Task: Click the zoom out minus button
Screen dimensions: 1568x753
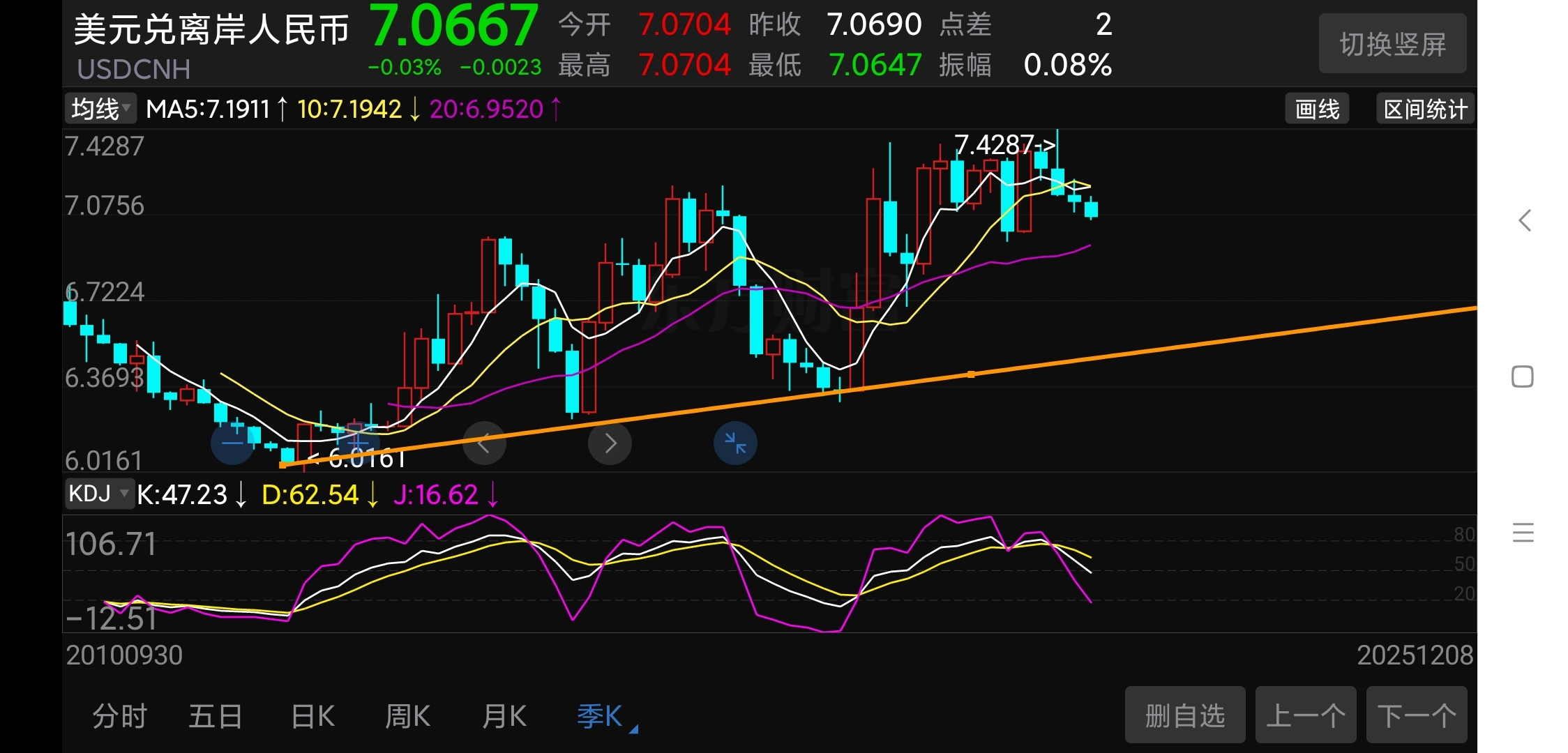Action: [232, 443]
